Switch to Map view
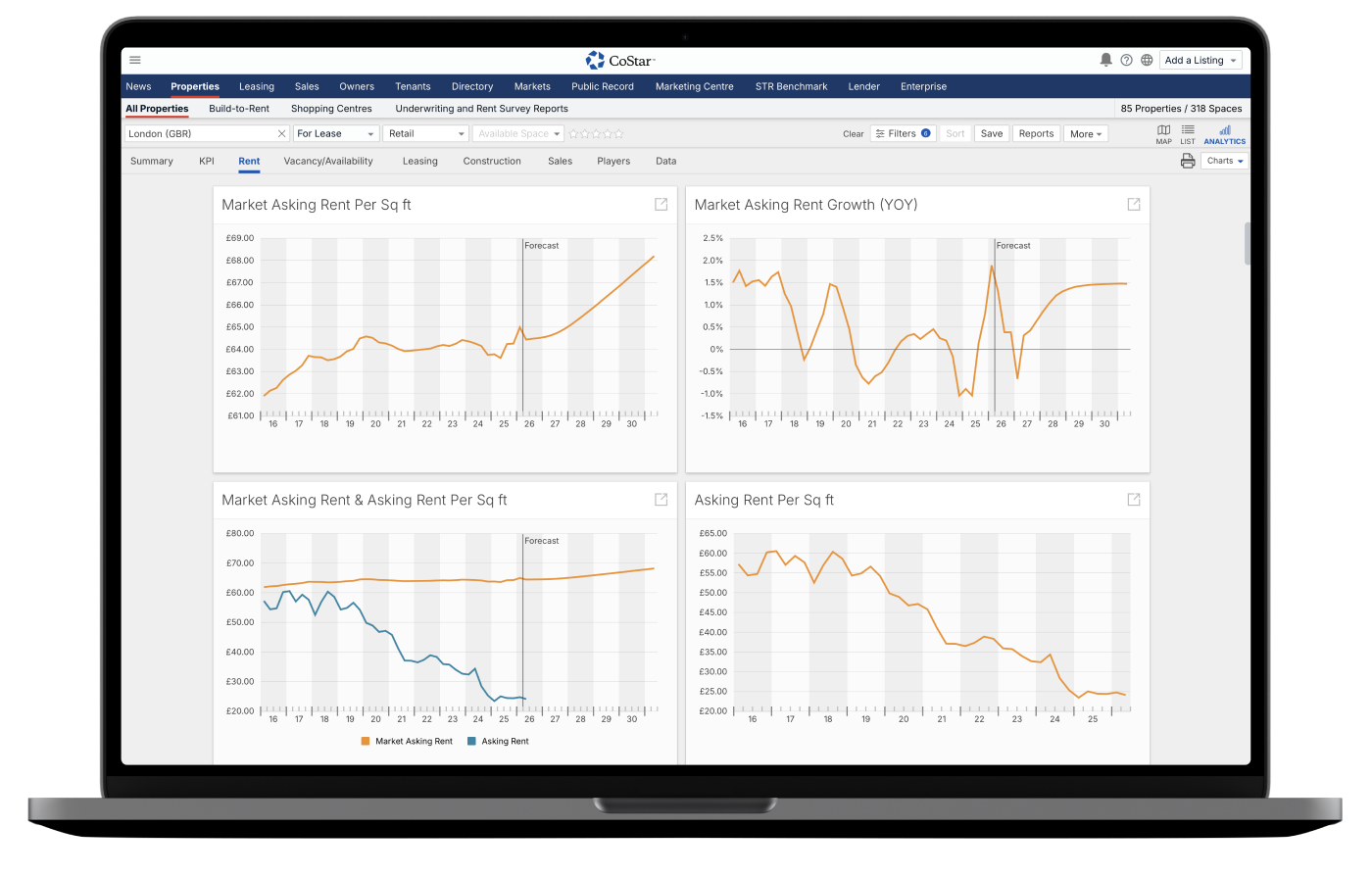 pos(1163,134)
